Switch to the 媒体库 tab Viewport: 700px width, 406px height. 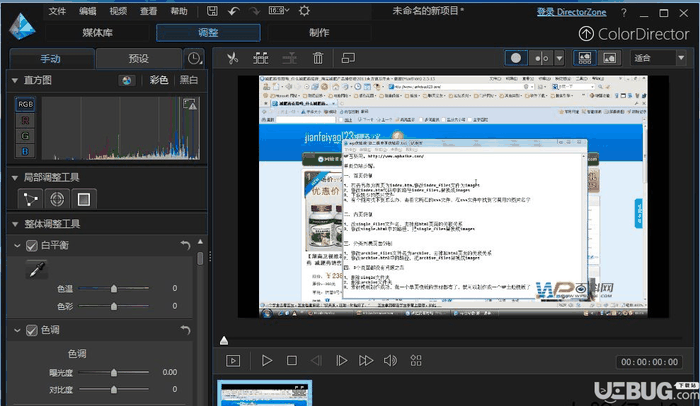(x=97, y=33)
